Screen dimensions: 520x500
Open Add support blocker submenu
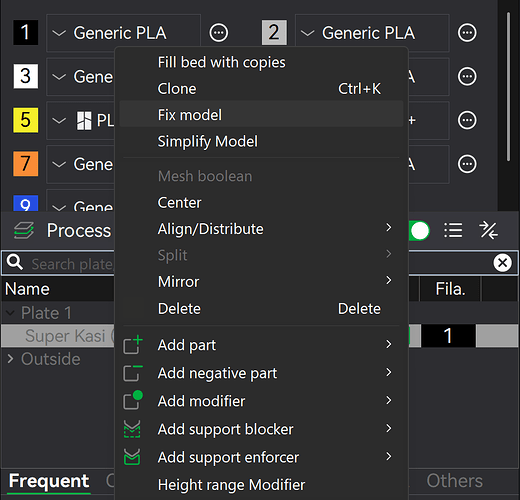click(261, 429)
